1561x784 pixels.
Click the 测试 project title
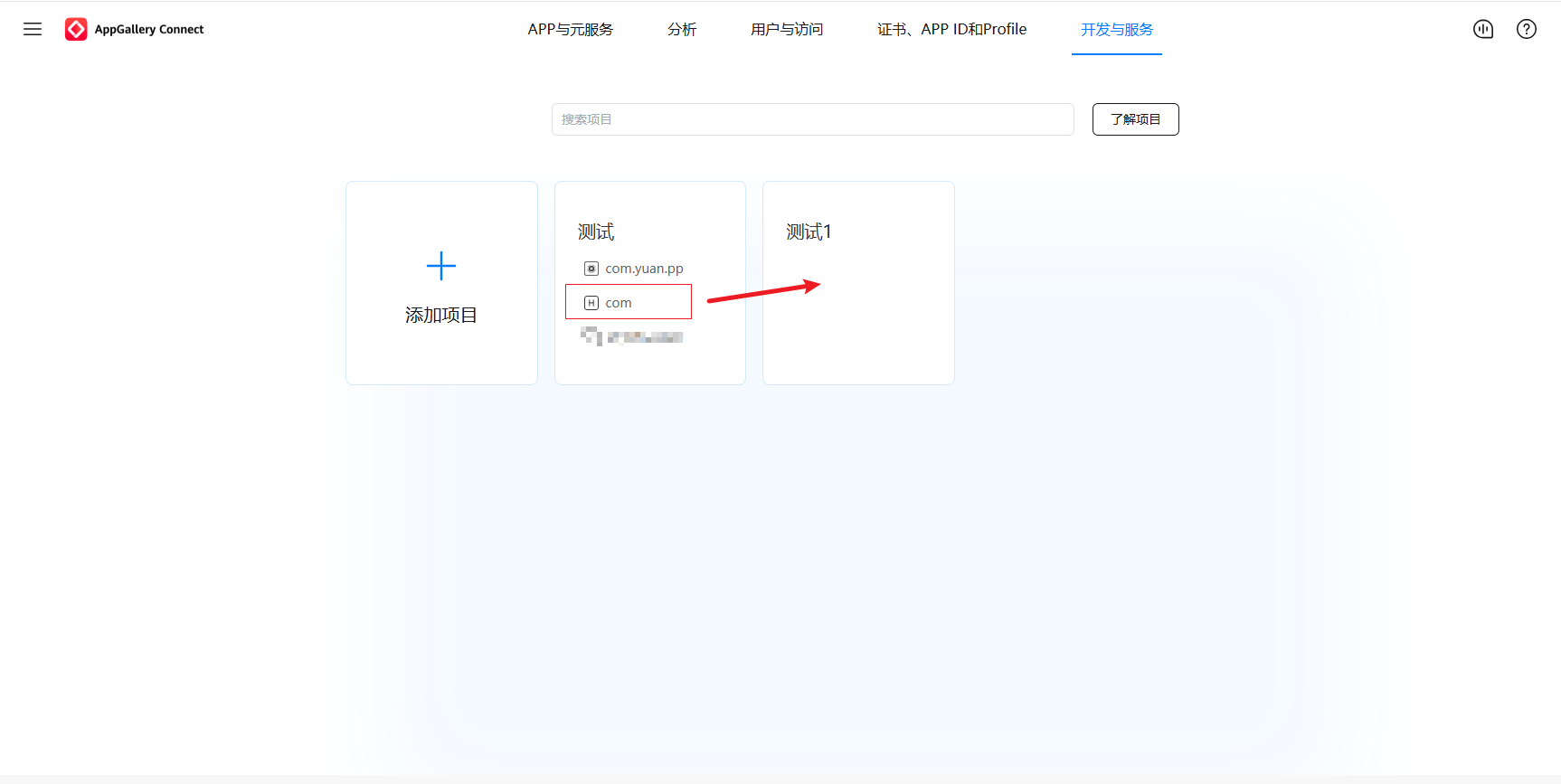click(596, 231)
